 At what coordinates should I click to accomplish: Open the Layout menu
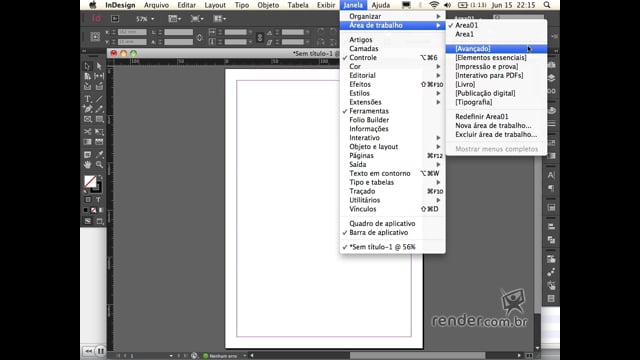click(x=215, y=5)
